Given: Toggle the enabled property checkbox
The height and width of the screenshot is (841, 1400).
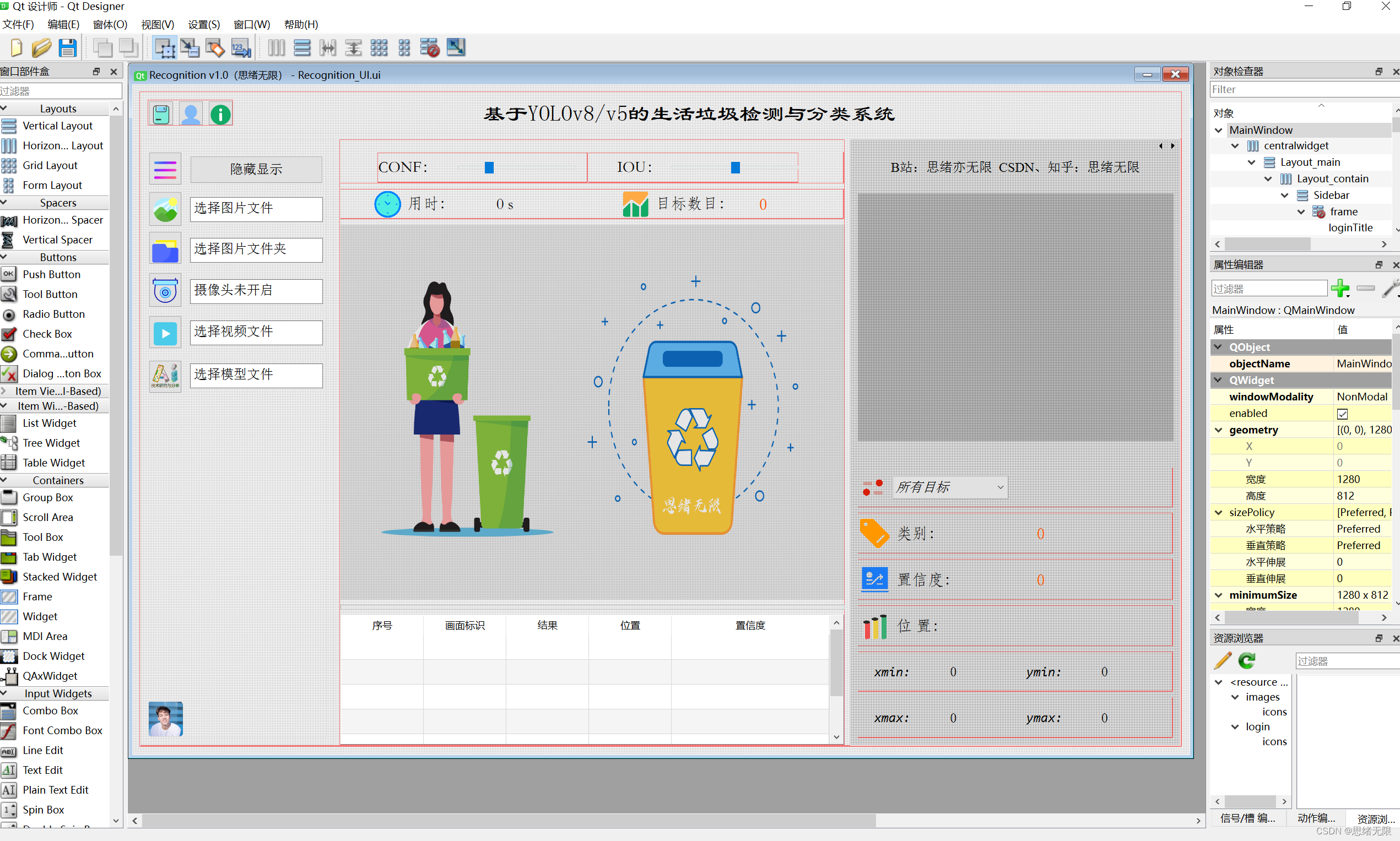Looking at the screenshot, I should tap(1342, 413).
